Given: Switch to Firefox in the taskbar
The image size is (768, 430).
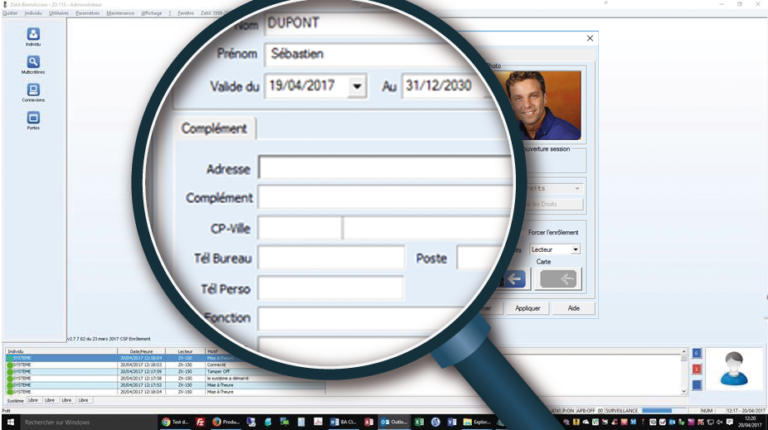Looking at the screenshot, I should [226, 422].
